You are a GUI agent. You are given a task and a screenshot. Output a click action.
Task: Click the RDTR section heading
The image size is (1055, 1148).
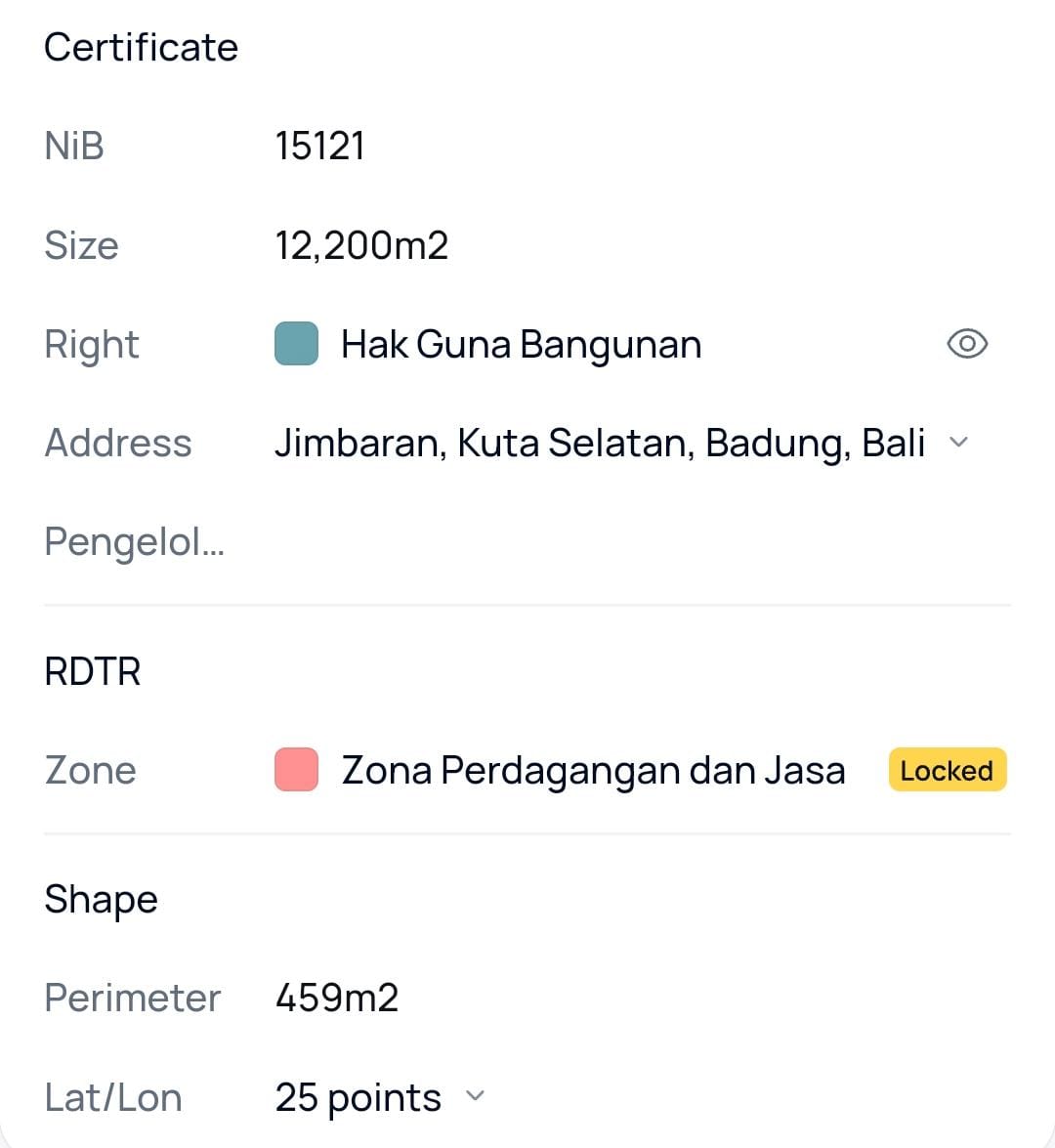pyautogui.click(x=93, y=671)
